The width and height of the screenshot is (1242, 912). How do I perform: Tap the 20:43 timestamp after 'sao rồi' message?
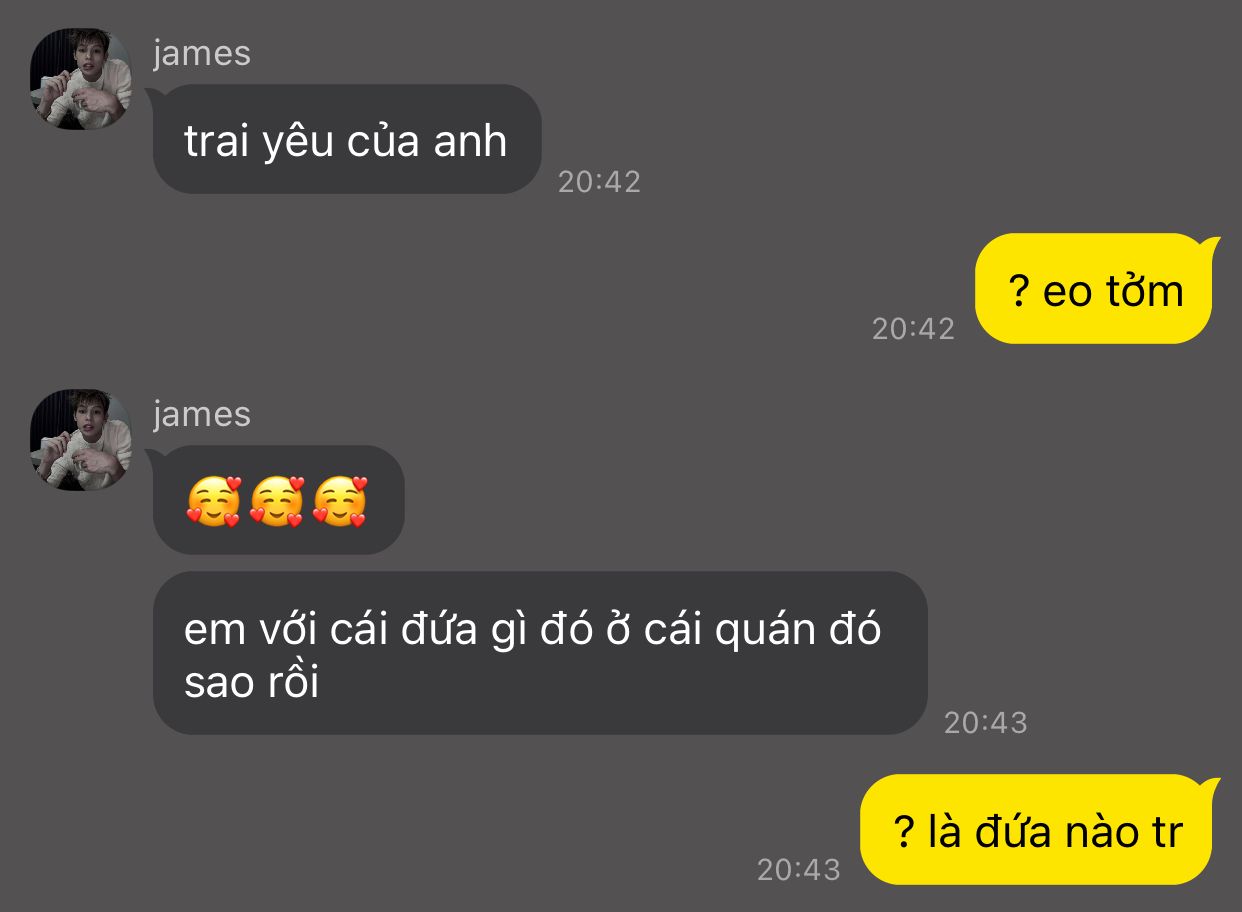[x=986, y=723]
